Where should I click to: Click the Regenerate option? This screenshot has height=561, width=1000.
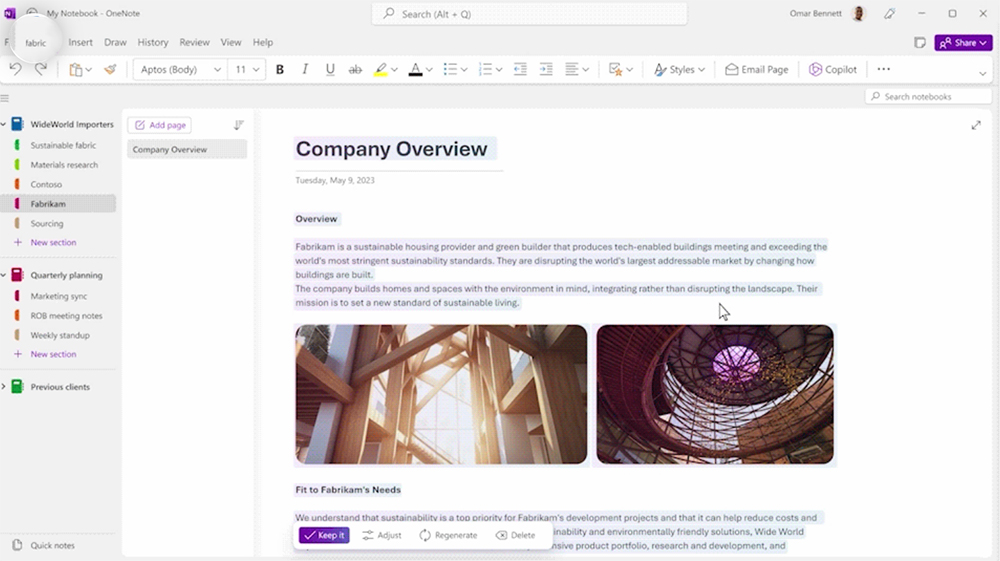(448, 535)
